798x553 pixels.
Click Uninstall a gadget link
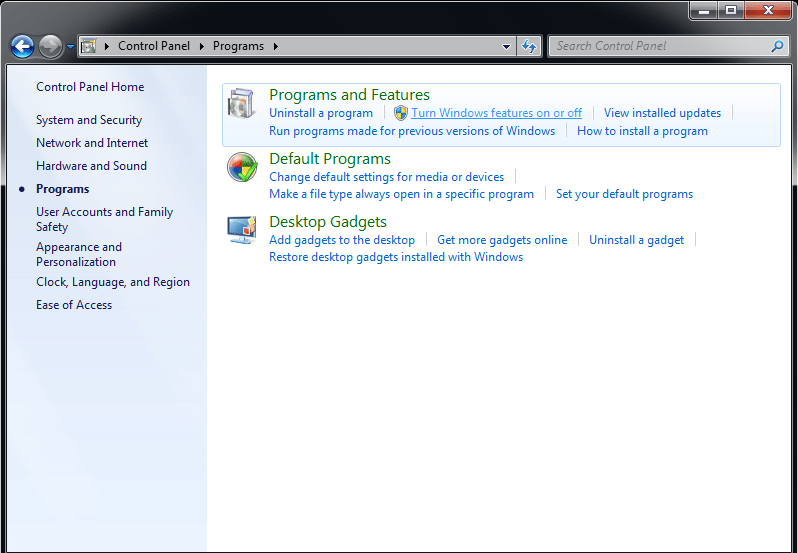tap(636, 240)
